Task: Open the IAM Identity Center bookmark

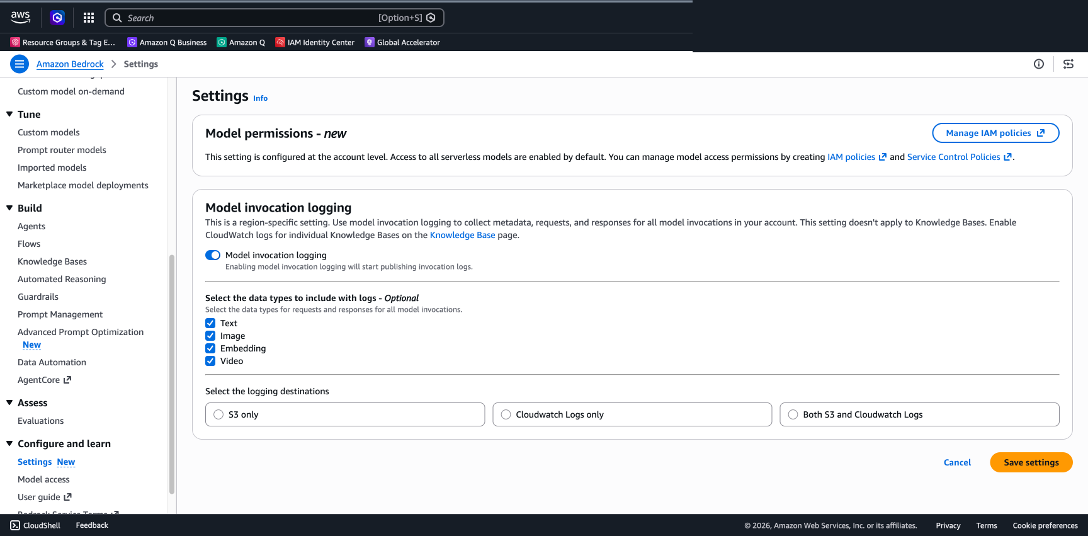Action: click(314, 42)
